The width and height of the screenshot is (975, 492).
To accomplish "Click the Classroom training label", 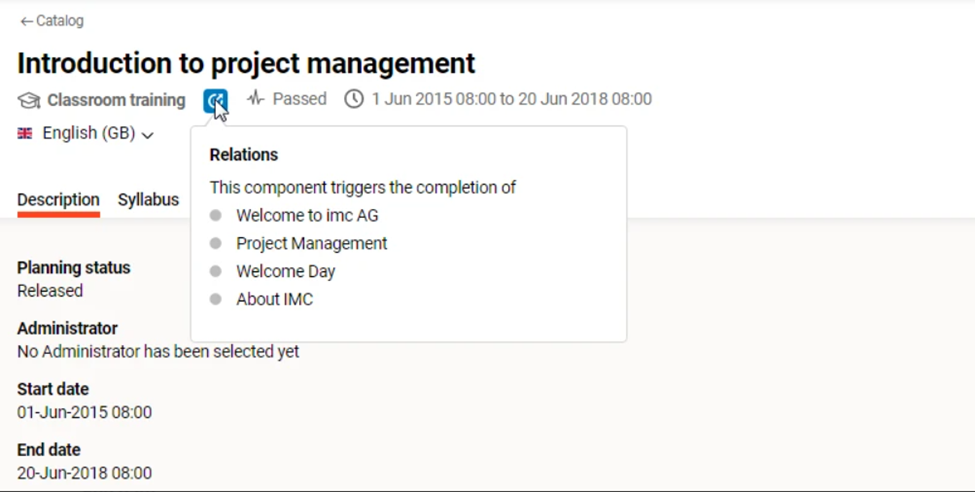I will click(116, 100).
